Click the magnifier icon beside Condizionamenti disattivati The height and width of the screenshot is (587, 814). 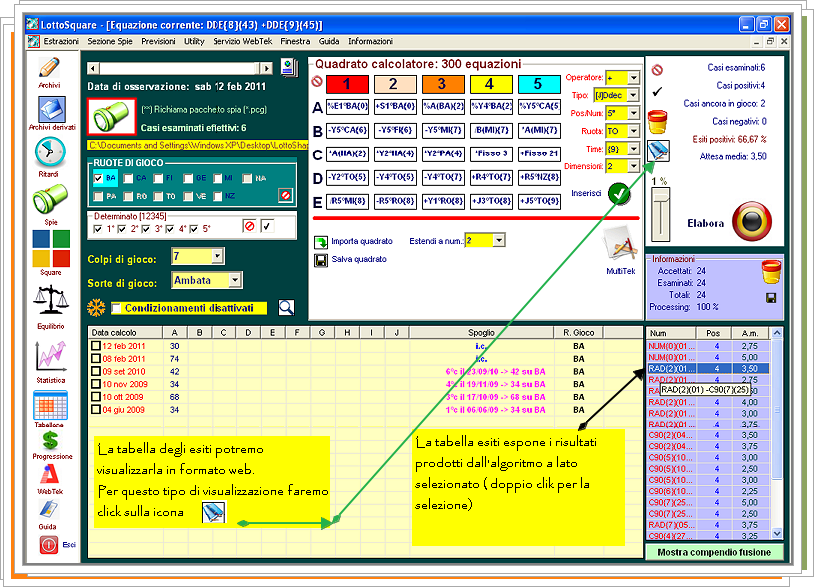click(286, 308)
